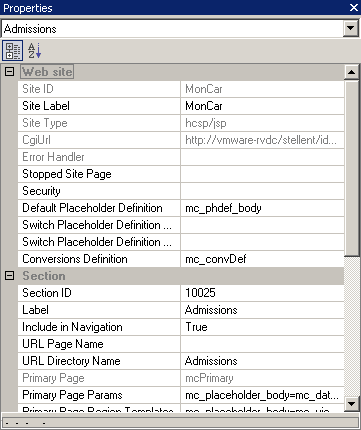Switch to Categorized view icon
The image size is (361, 430).
[x=13, y=51]
